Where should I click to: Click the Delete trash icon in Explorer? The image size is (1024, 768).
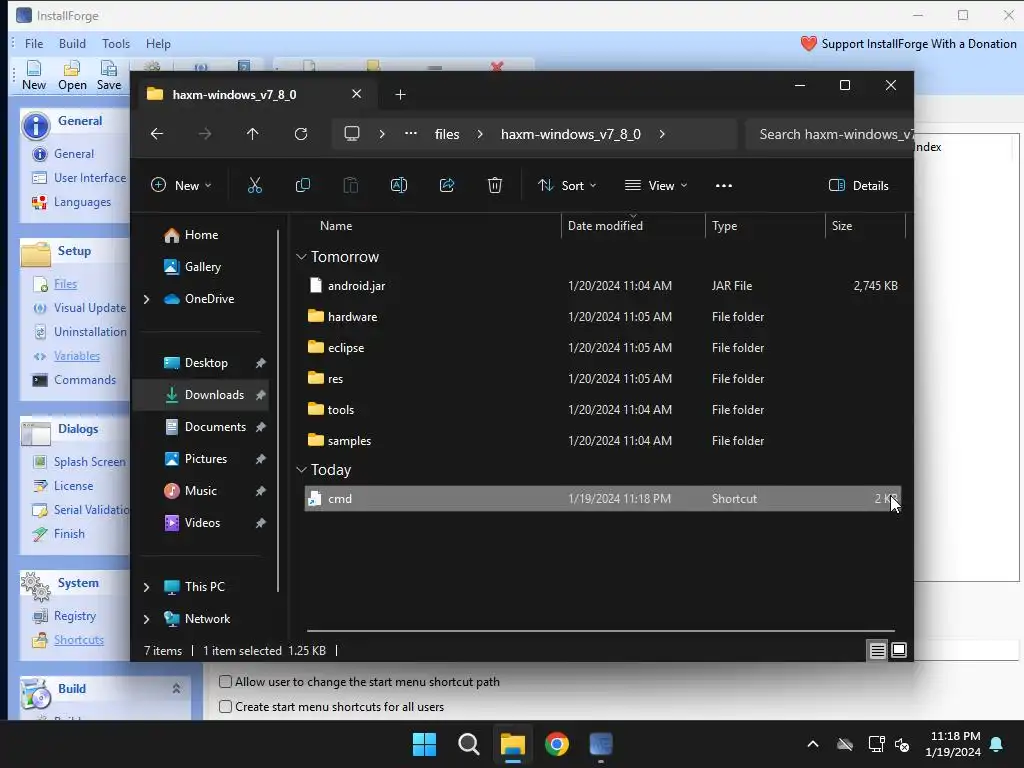(495, 185)
